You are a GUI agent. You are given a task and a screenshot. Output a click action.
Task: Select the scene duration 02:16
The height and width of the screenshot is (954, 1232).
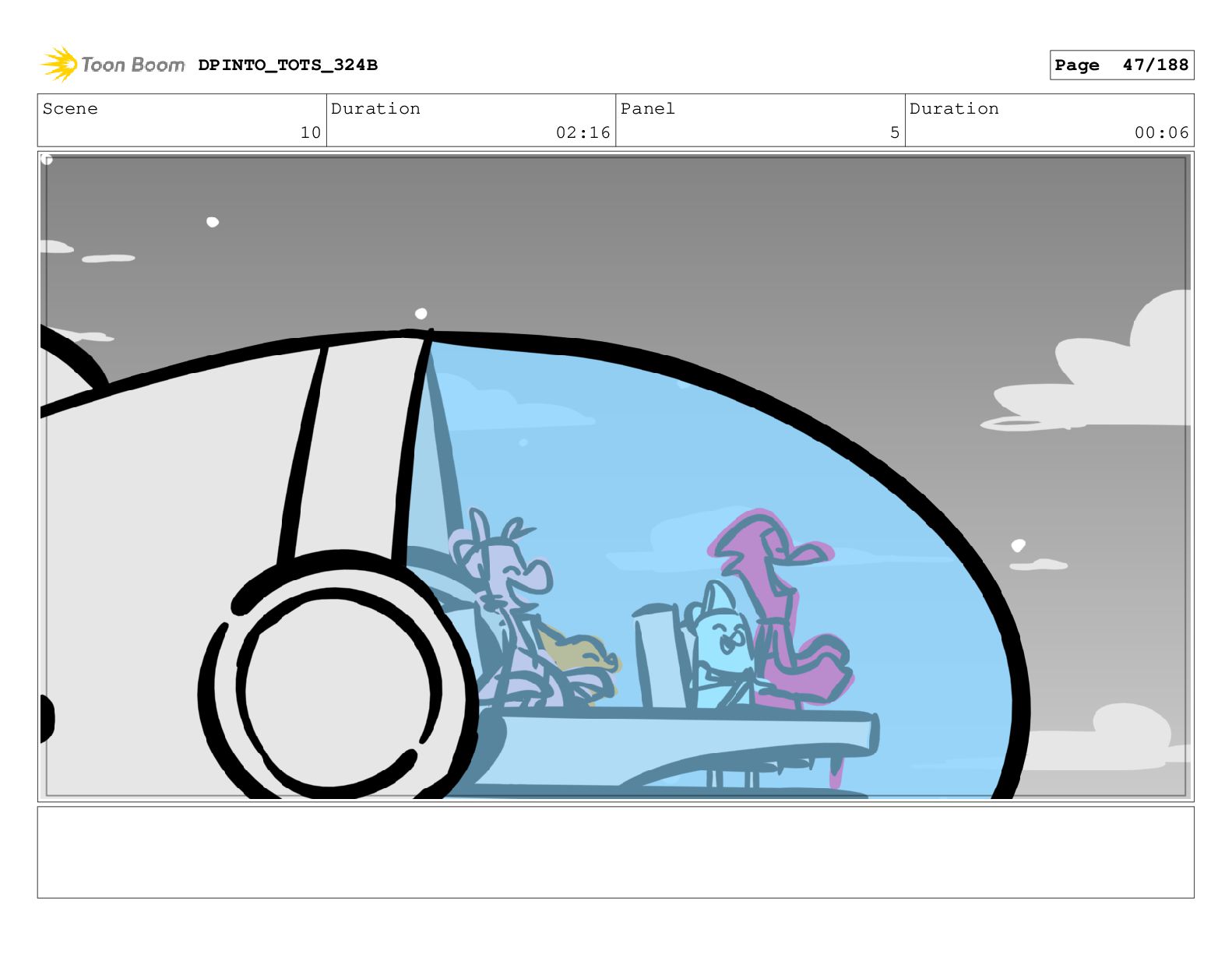click(x=583, y=132)
